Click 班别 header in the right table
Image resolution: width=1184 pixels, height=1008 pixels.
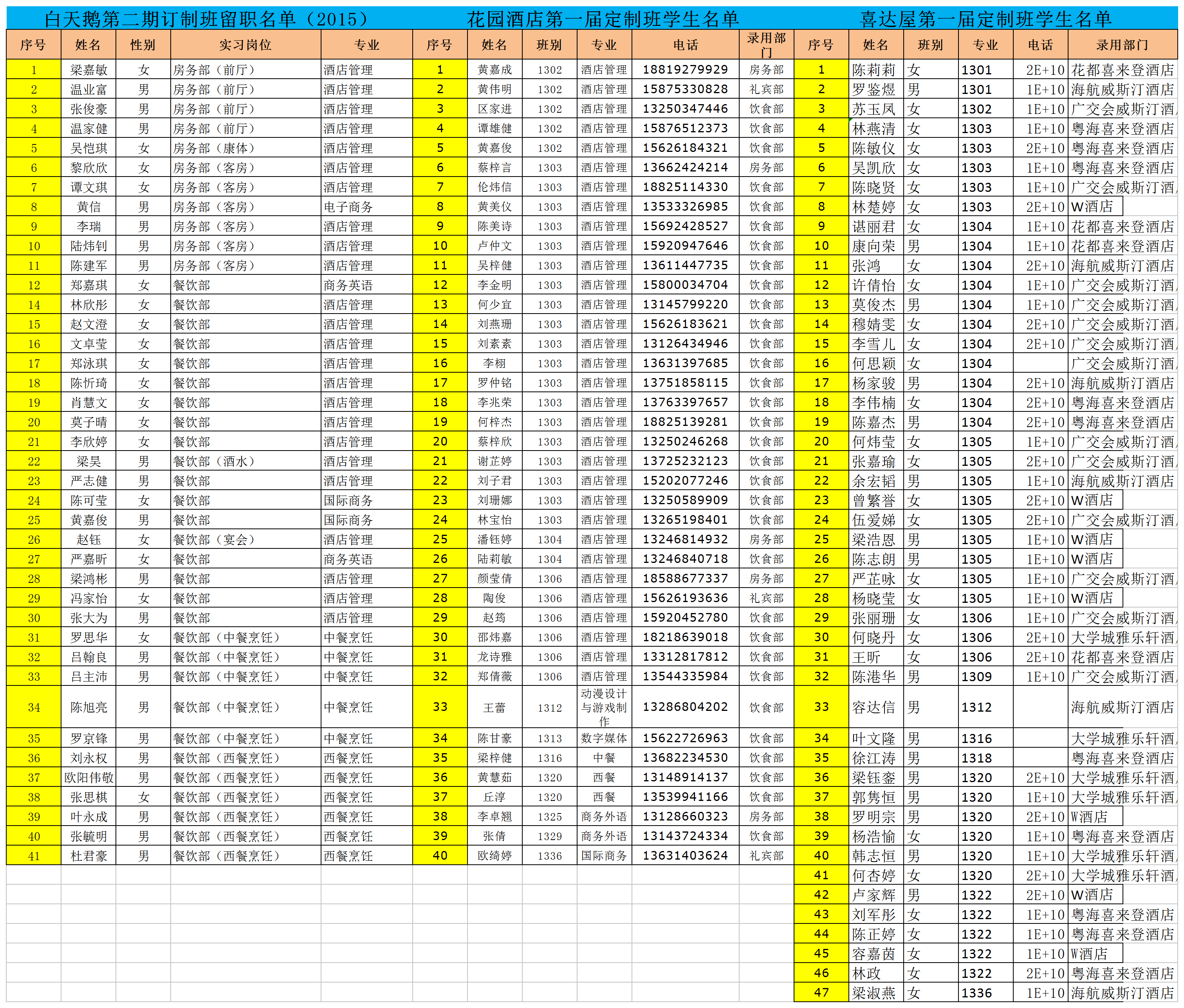pos(930,45)
